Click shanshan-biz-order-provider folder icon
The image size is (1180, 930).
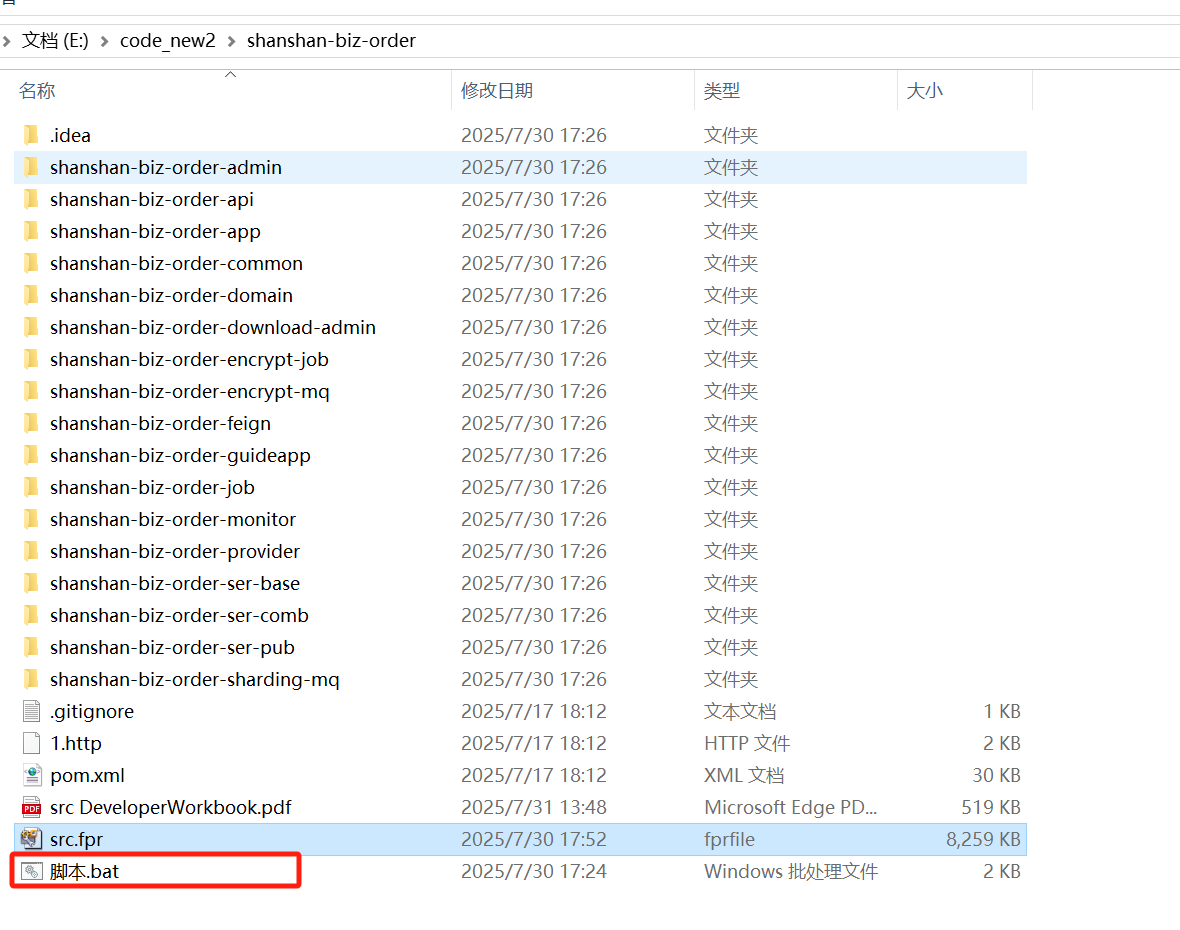(31, 551)
